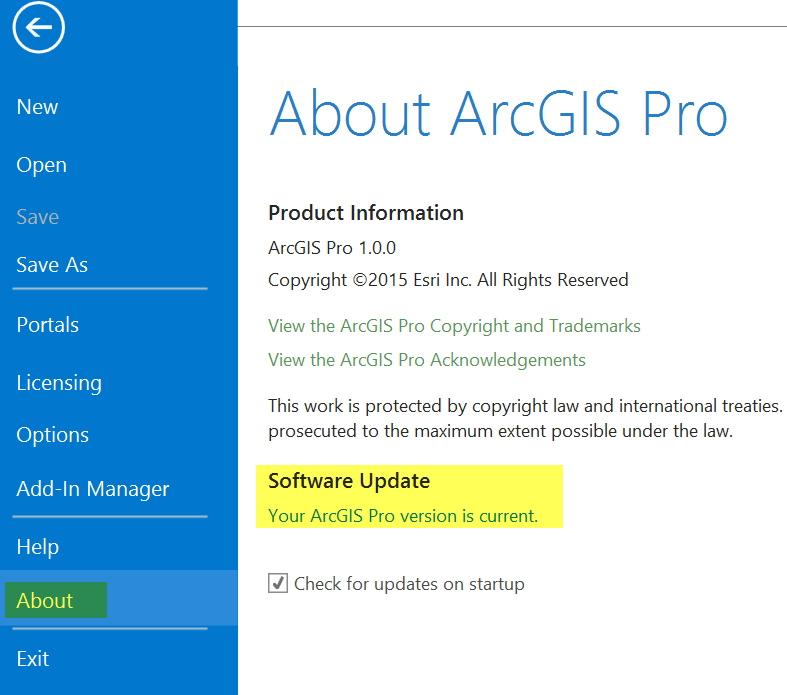
Task: Select the Help menu entry
Action: [x=37, y=547]
